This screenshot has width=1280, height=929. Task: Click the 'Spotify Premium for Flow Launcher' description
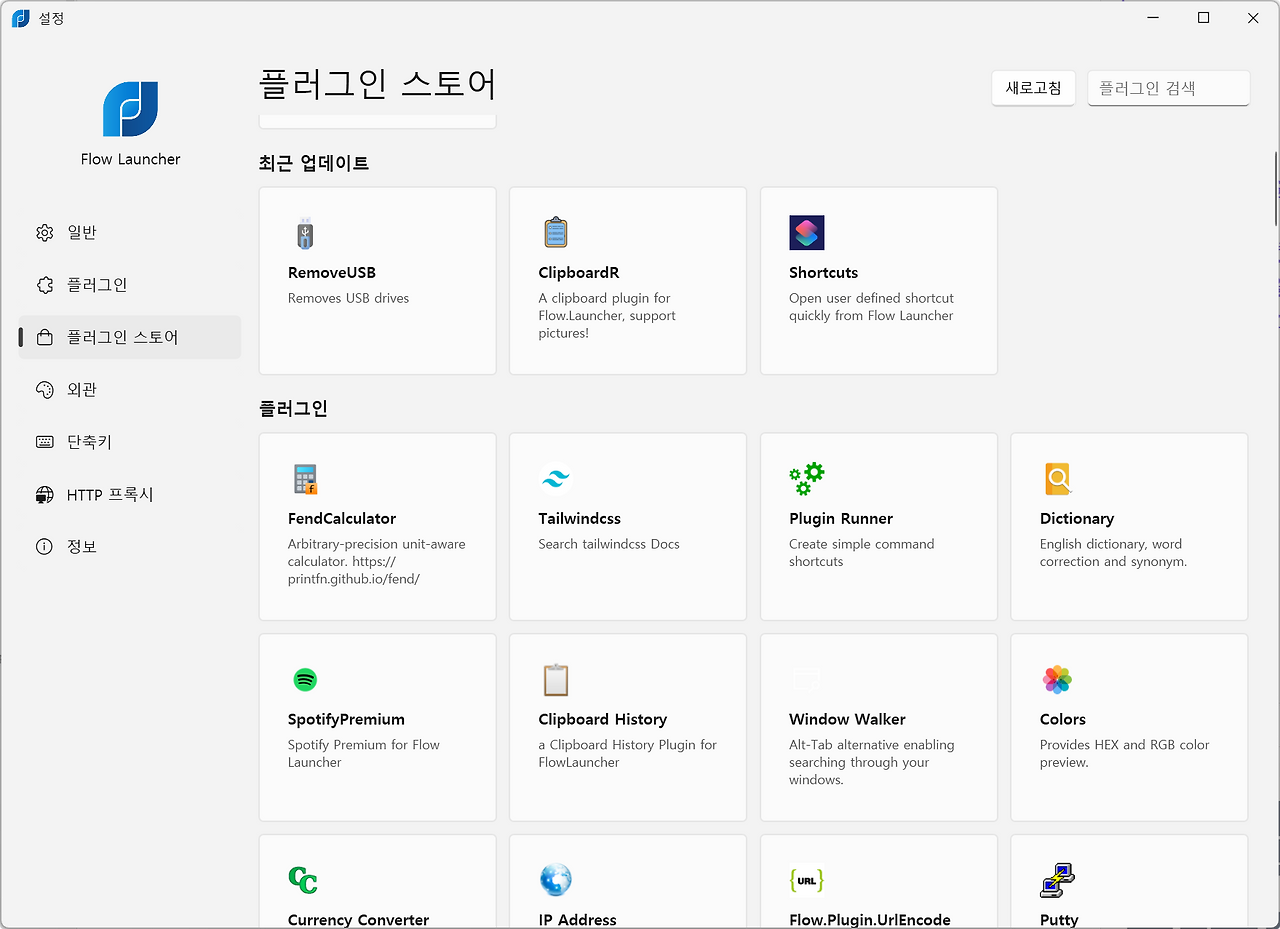(364, 754)
